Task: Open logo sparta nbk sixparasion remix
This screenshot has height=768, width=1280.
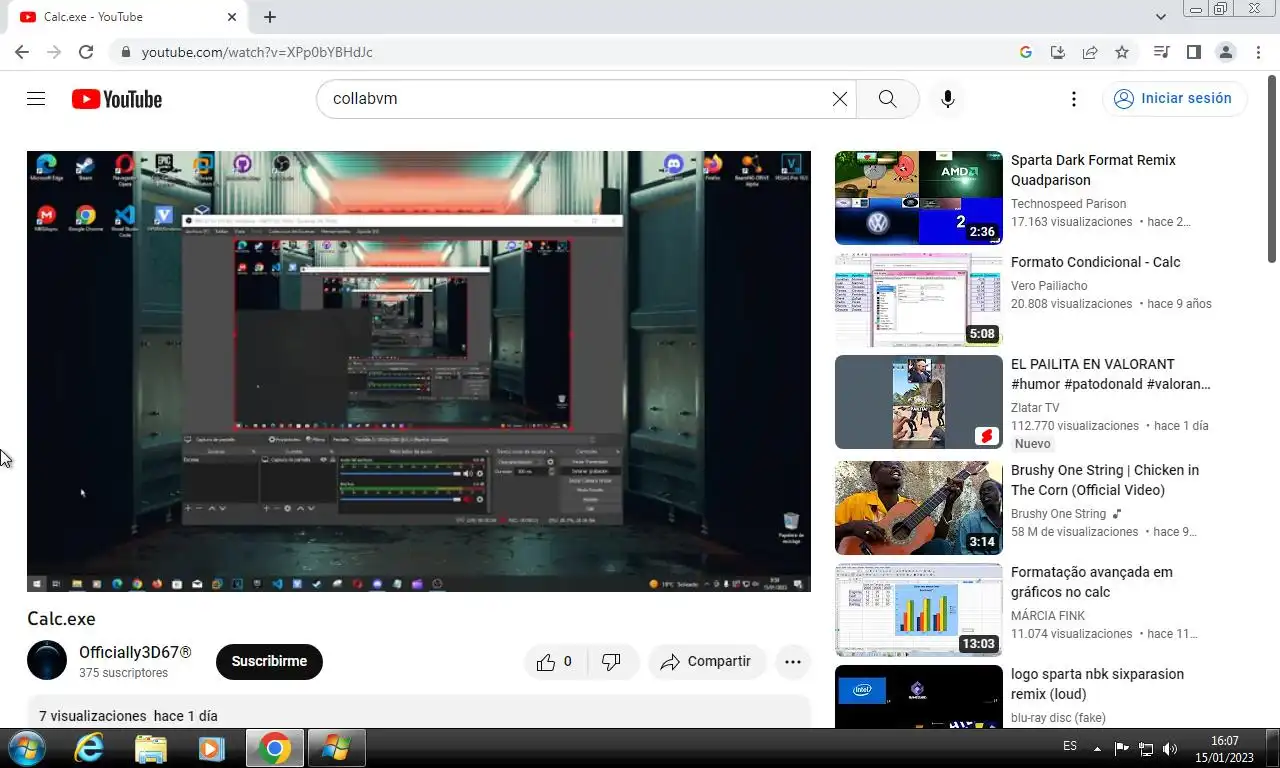Action: click(x=1097, y=684)
